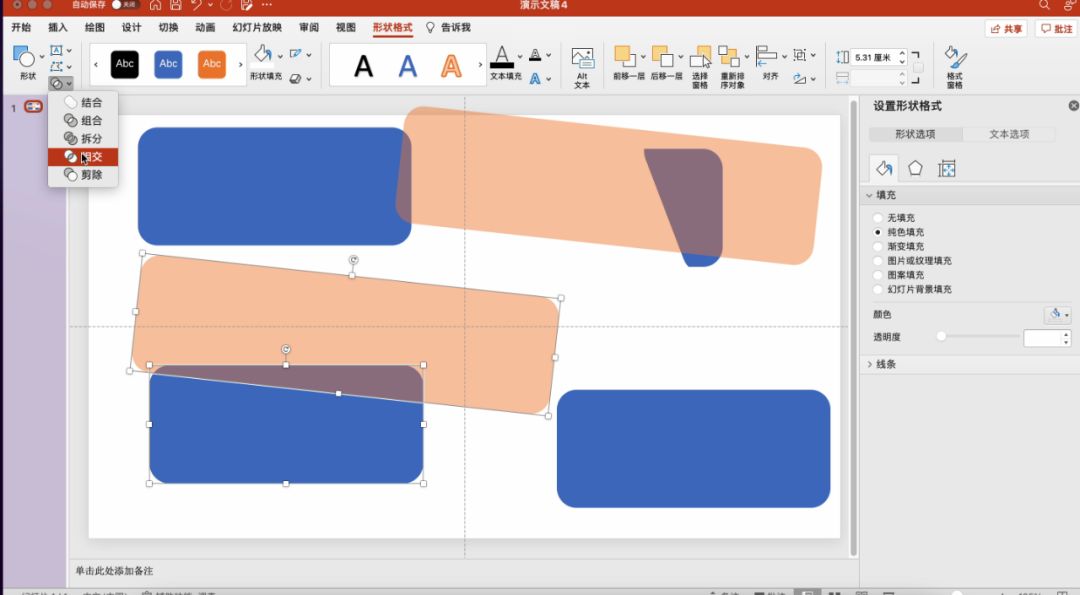Click the 文本填充 text fill icon

click(502, 56)
